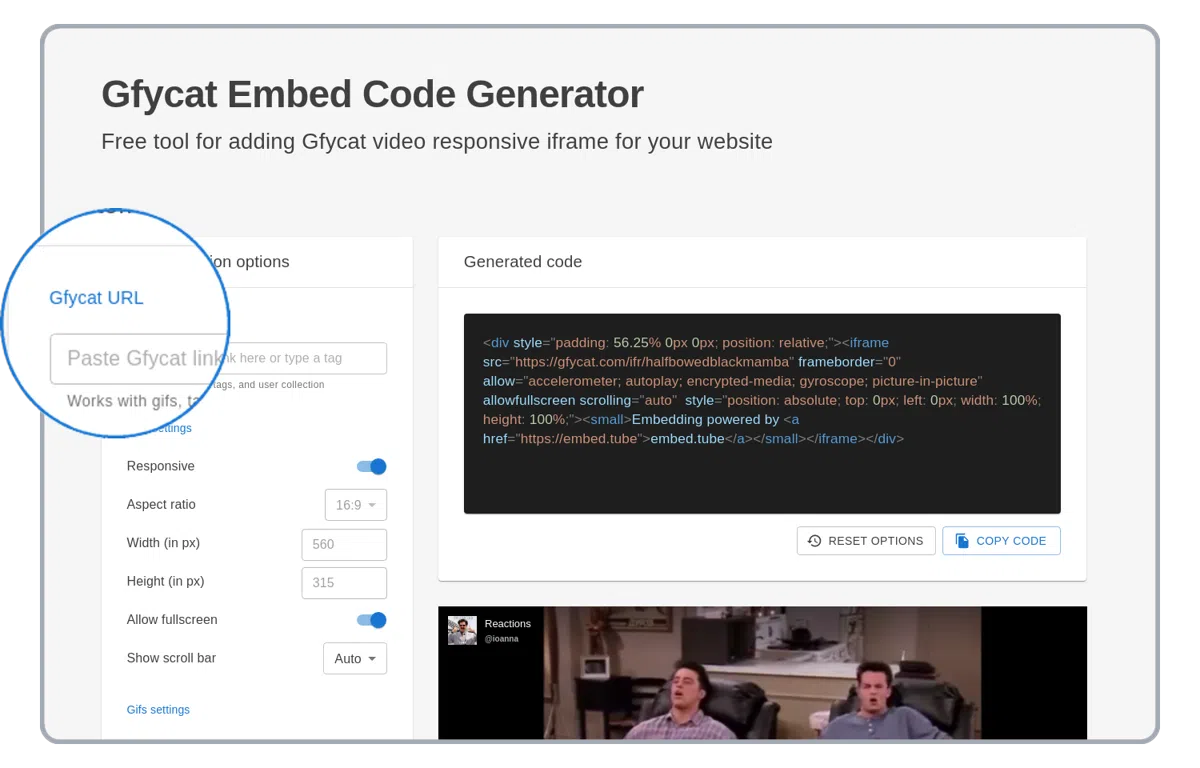Toggle the Responsive switch
The width and height of the screenshot is (1200, 768).
pyautogui.click(x=371, y=466)
